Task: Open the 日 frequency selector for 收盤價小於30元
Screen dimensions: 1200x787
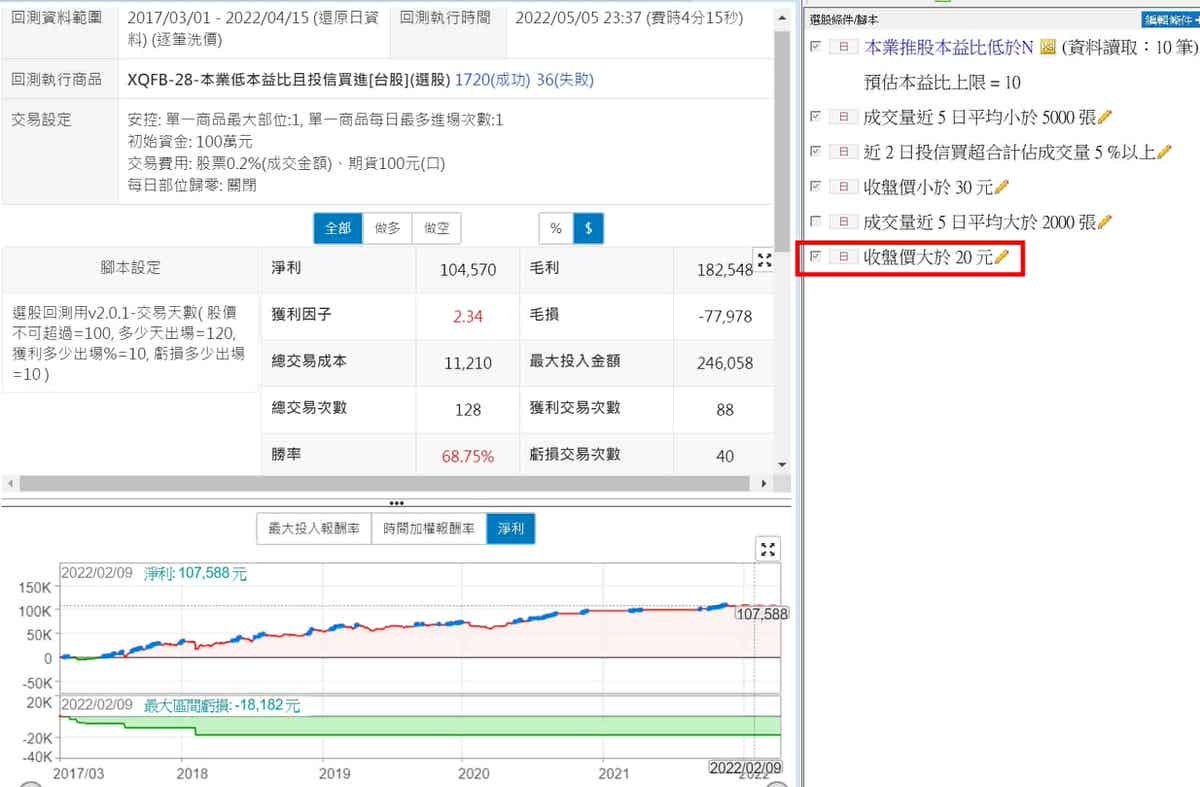Action: click(843, 187)
